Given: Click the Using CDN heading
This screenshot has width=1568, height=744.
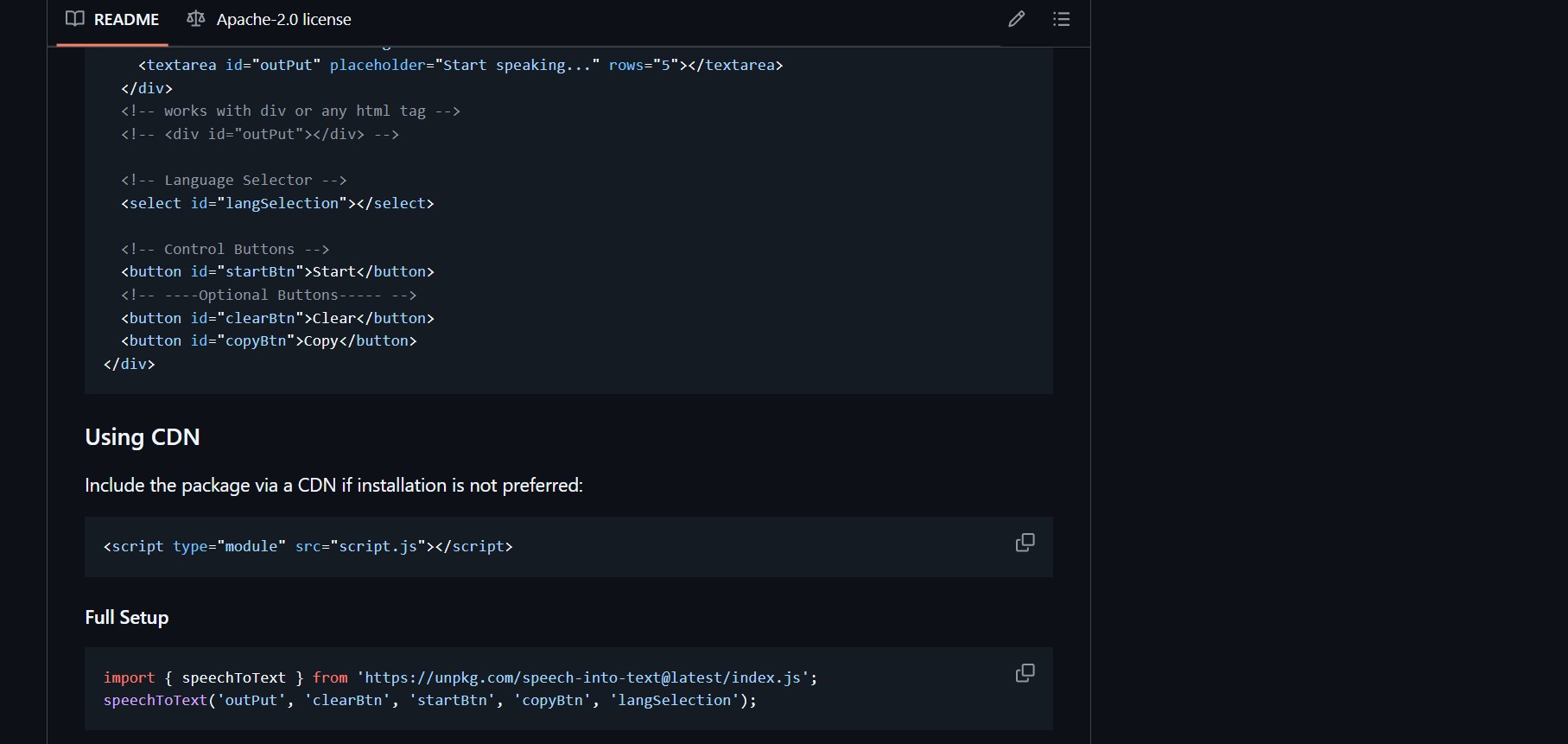Looking at the screenshot, I should [143, 437].
